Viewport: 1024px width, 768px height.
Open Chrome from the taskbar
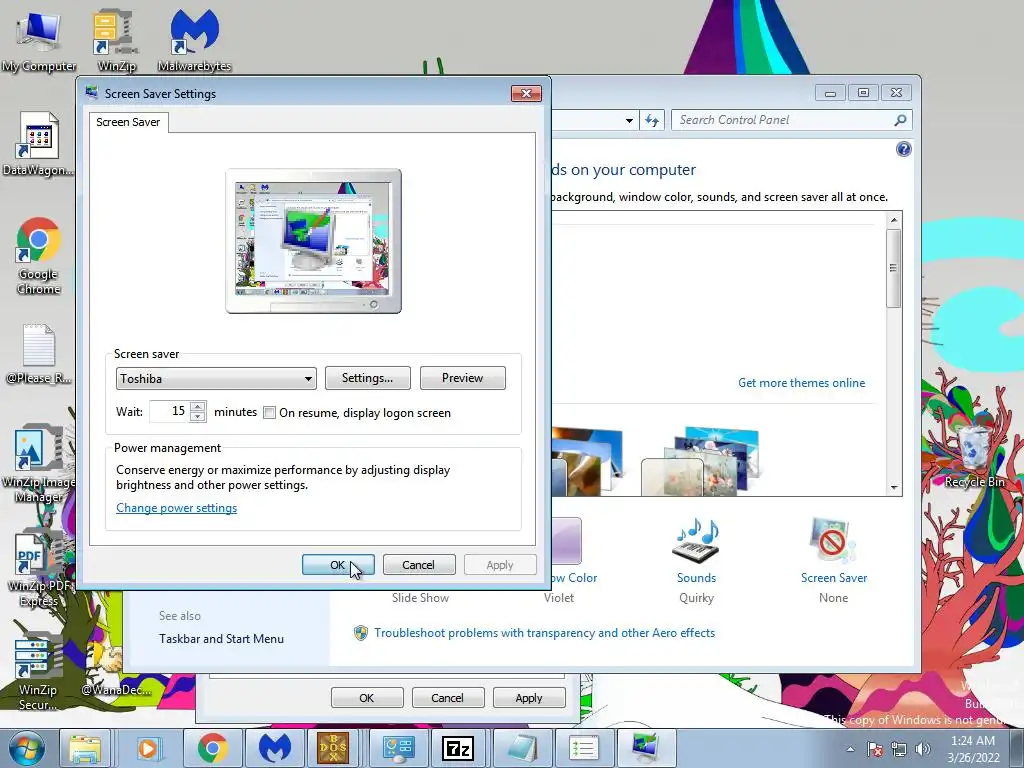click(x=212, y=748)
